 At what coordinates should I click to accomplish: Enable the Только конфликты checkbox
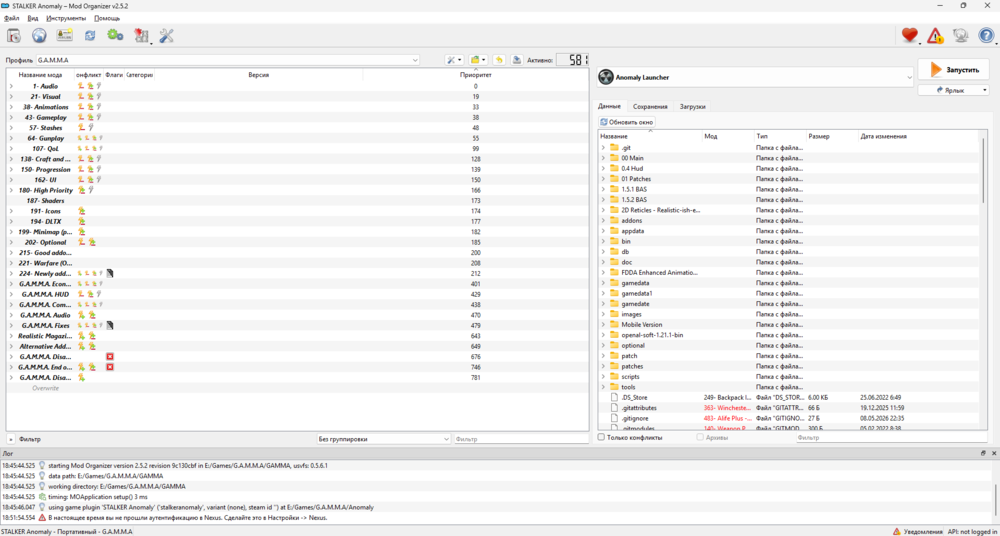601,438
